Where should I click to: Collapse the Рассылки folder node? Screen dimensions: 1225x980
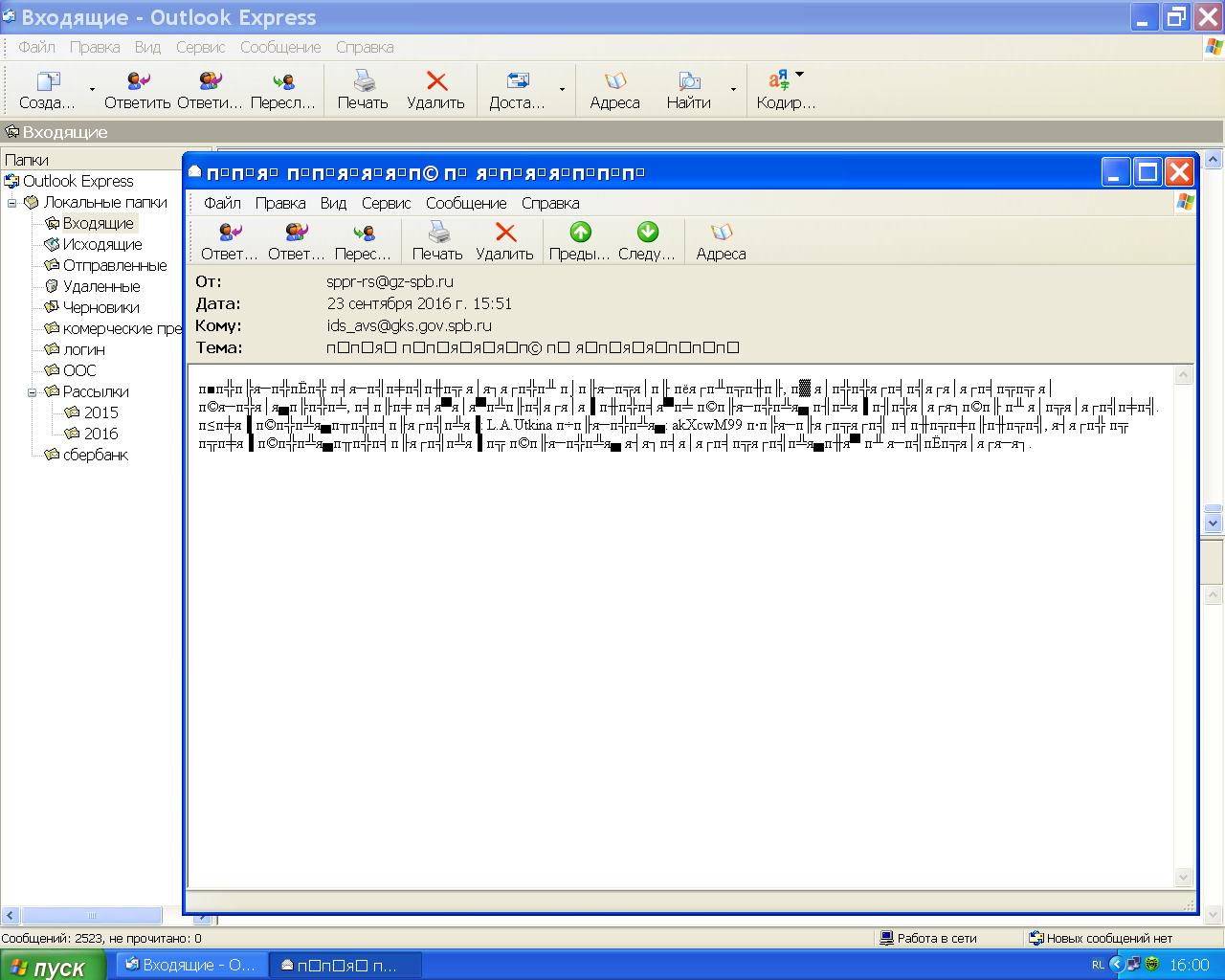pyautogui.click(x=32, y=392)
